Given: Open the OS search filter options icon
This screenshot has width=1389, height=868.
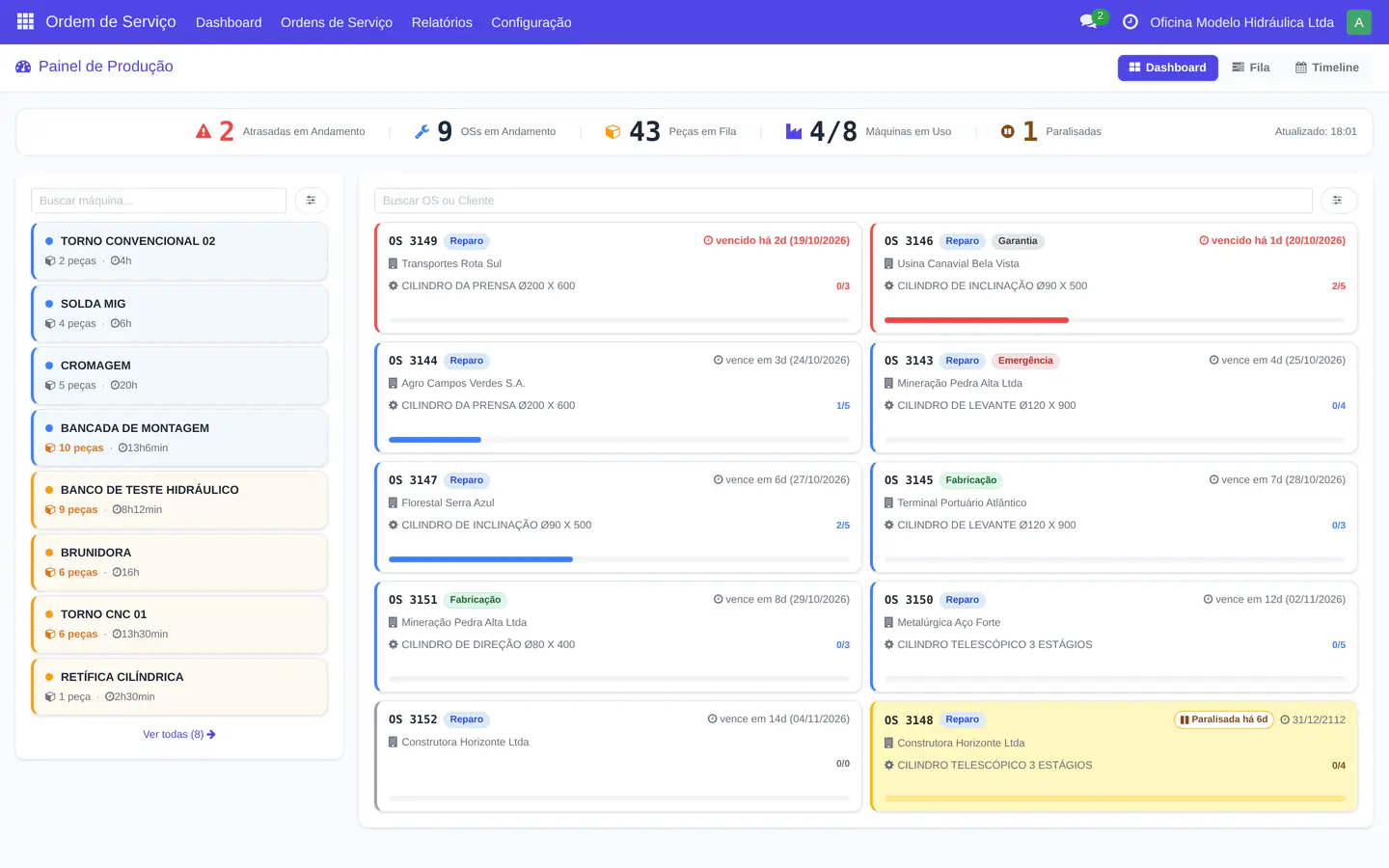Looking at the screenshot, I should tap(1338, 201).
